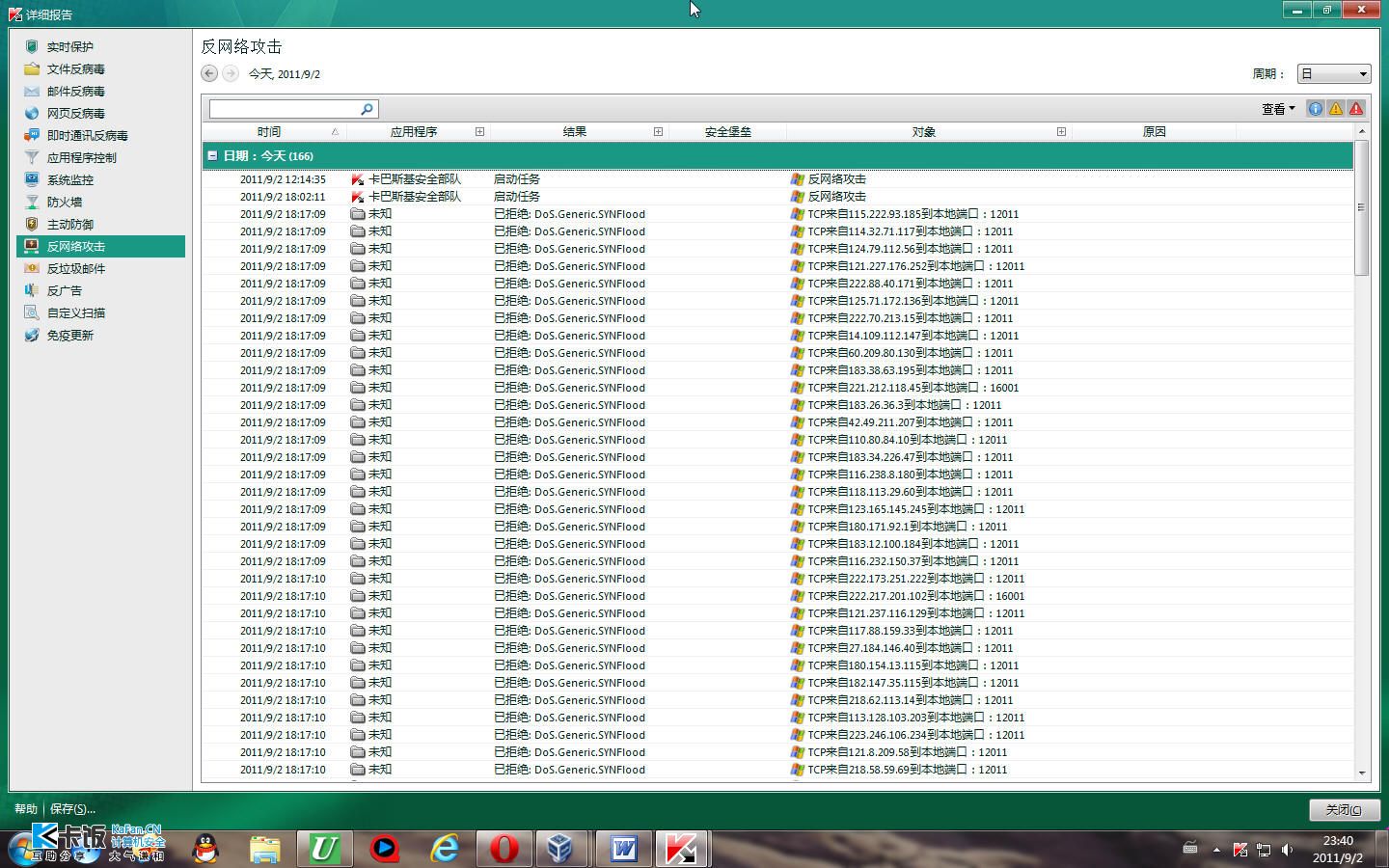The height and width of the screenshot is (868, 1389).
Task: Select 启动任务 row at 18:02:11
Action: pos(777,196)
